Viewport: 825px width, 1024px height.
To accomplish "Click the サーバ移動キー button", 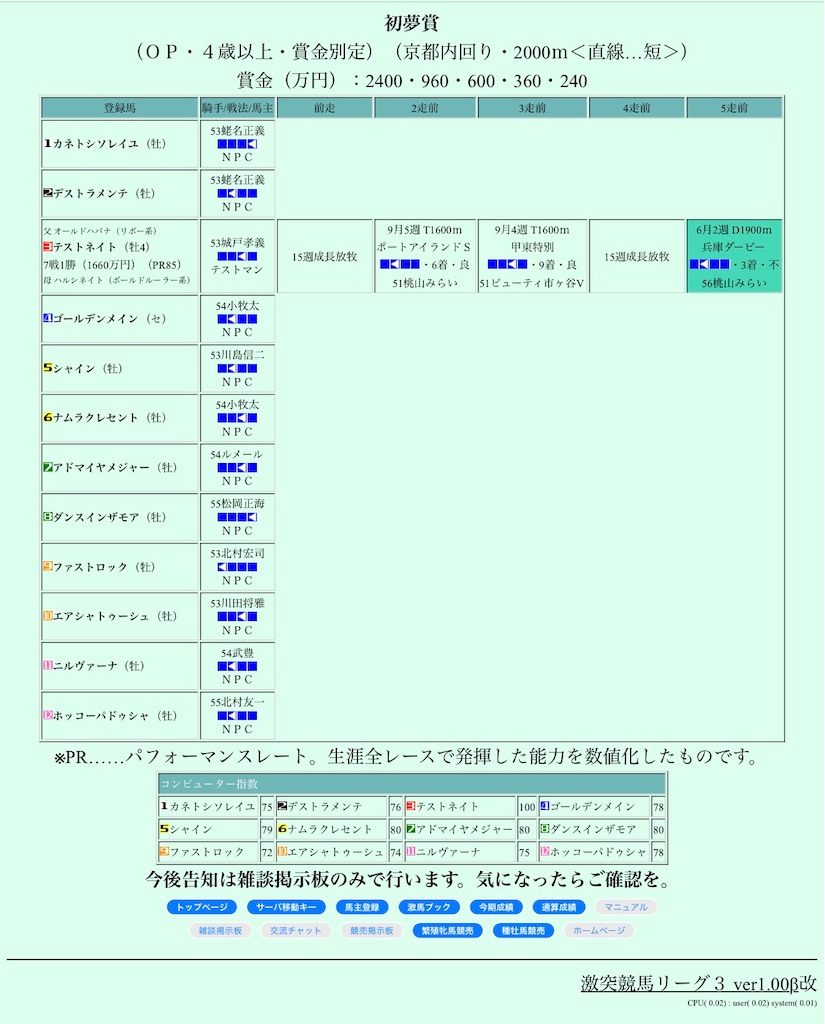I will tap(286, 907).
